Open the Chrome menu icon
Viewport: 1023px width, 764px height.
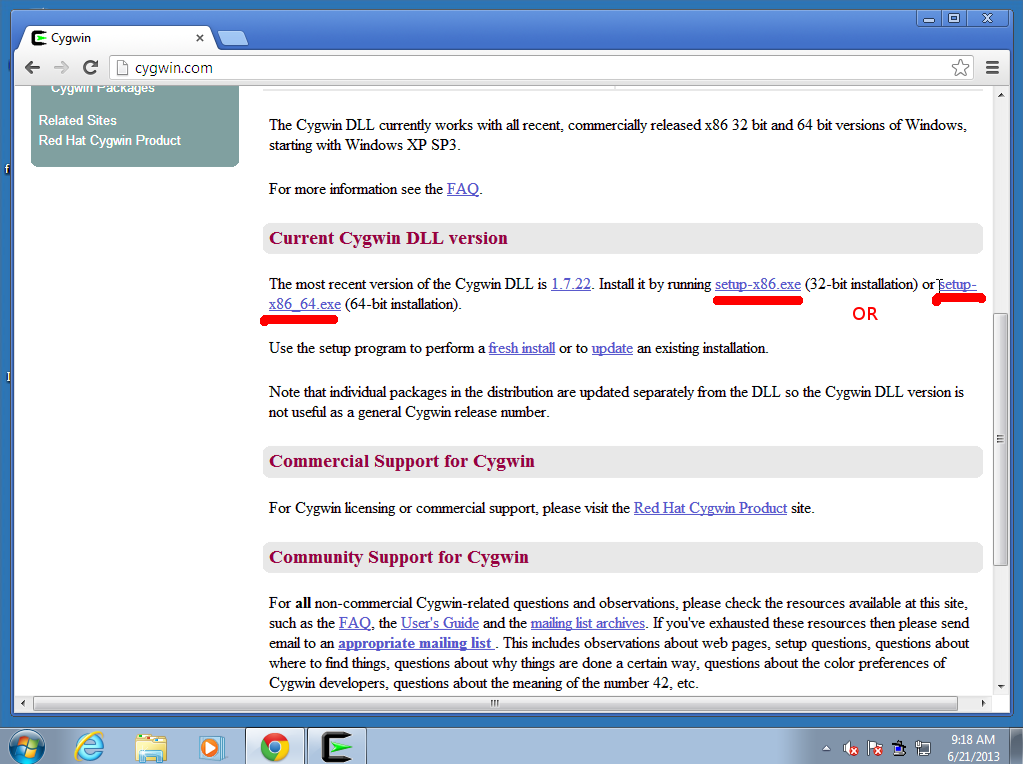point(992,68)
